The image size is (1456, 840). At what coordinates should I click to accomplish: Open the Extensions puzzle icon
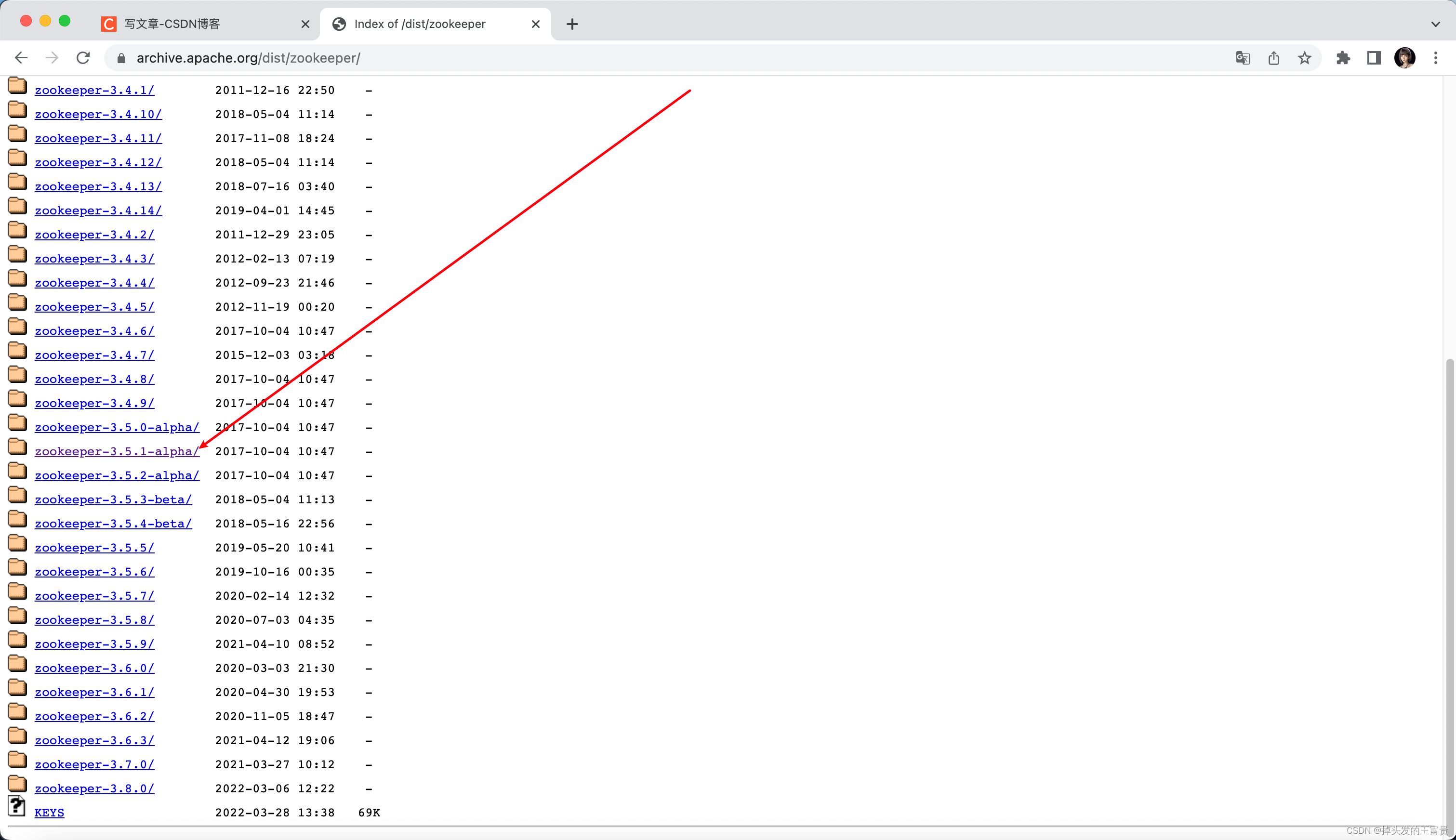[1343, 58]
